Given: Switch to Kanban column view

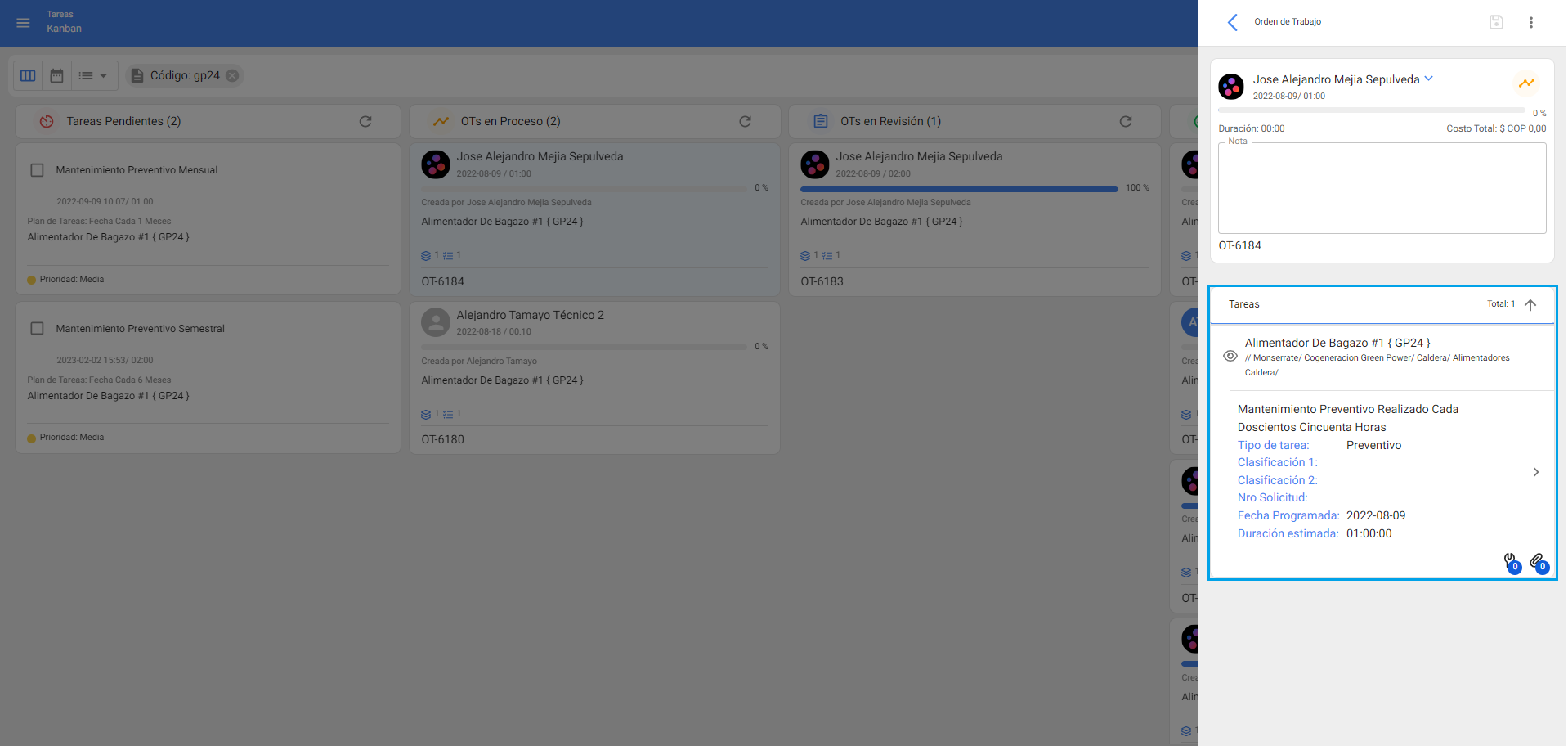Looking at the screenshot, I should 28,75.
